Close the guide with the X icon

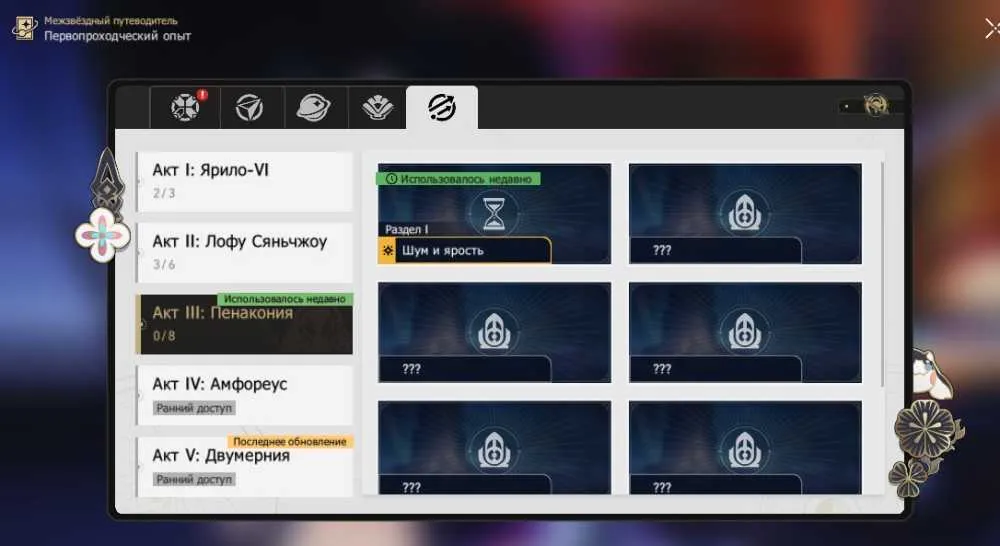tap(992, 29)
